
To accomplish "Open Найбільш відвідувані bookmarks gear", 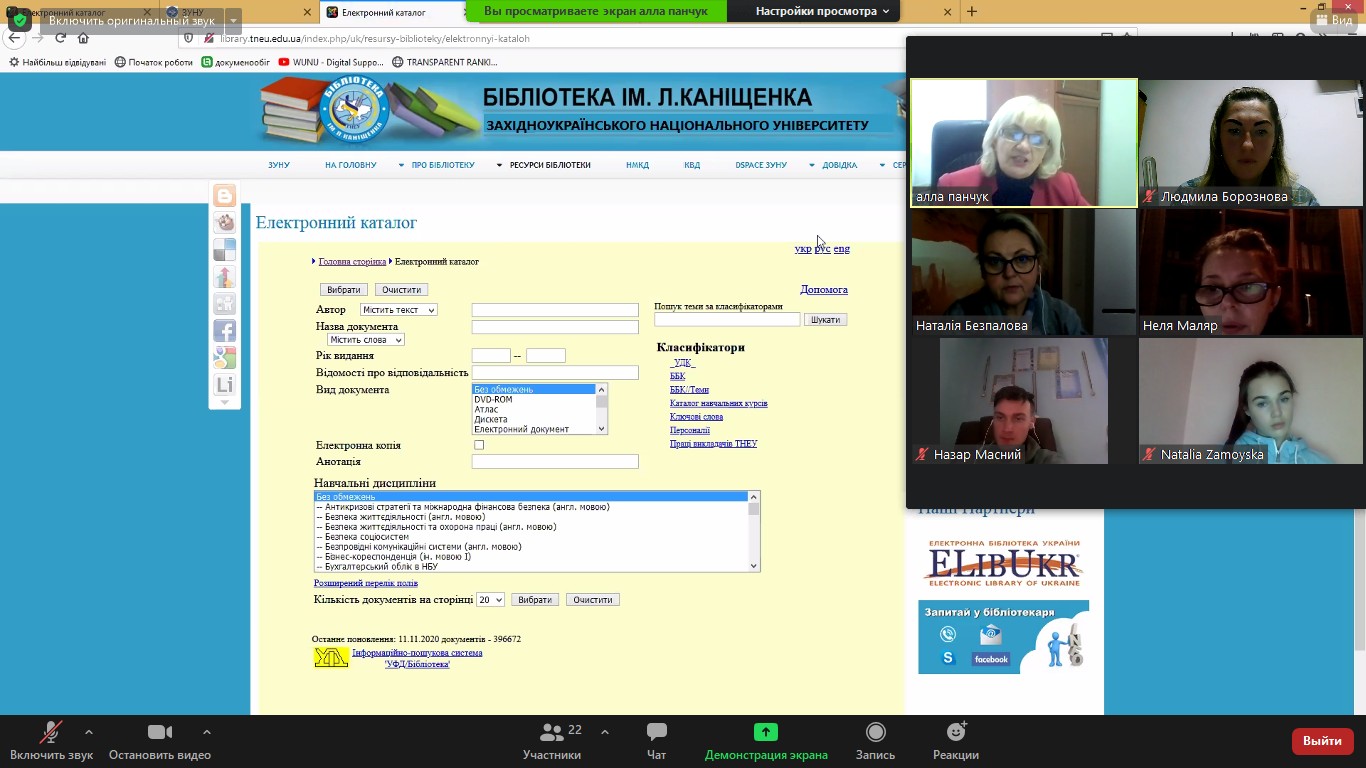I will pyautogui.click(x=57, y=62).
